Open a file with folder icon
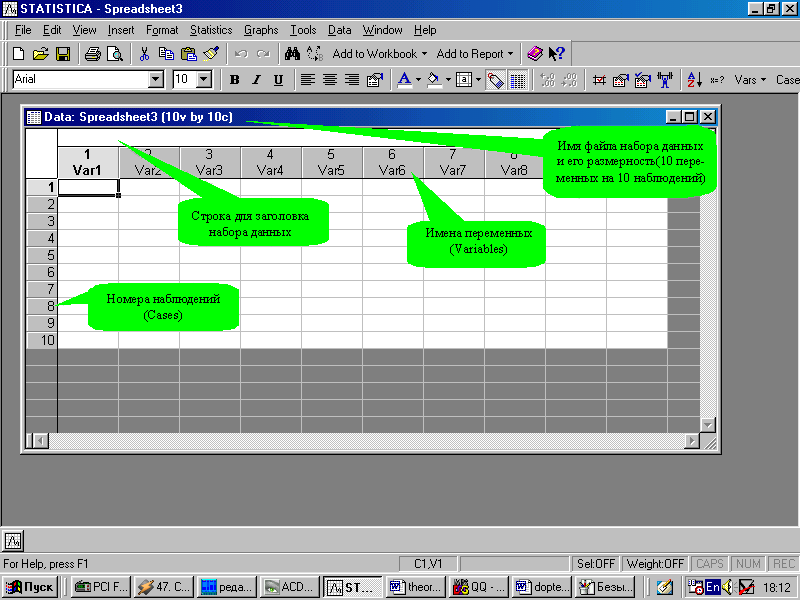This screenshot has height=600, width=800. click(x=40, y=54)
